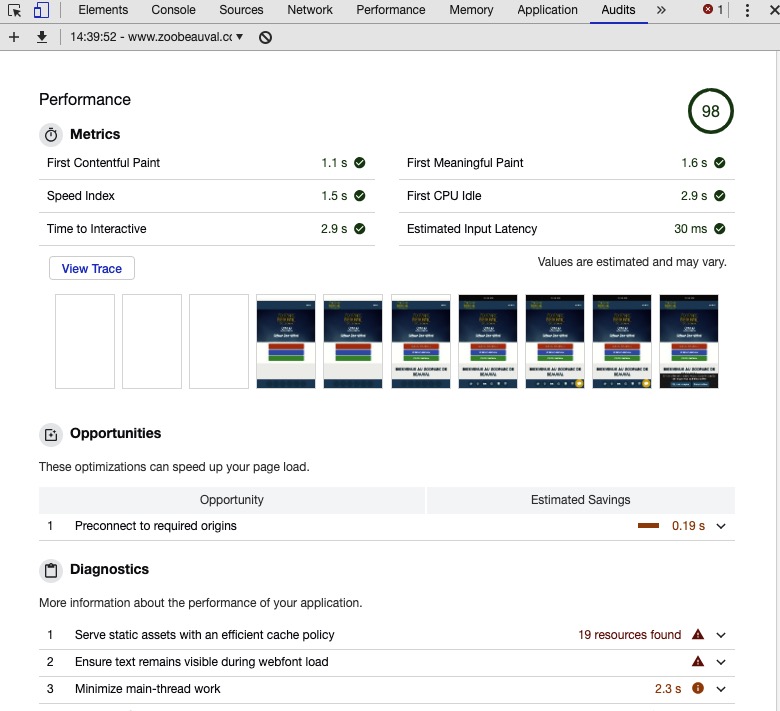Open the DevTools three-dot menu

point(746,10)
